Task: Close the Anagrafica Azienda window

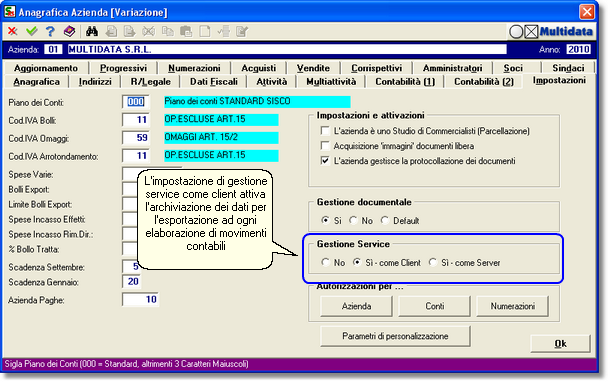Action: coord(587,12)
